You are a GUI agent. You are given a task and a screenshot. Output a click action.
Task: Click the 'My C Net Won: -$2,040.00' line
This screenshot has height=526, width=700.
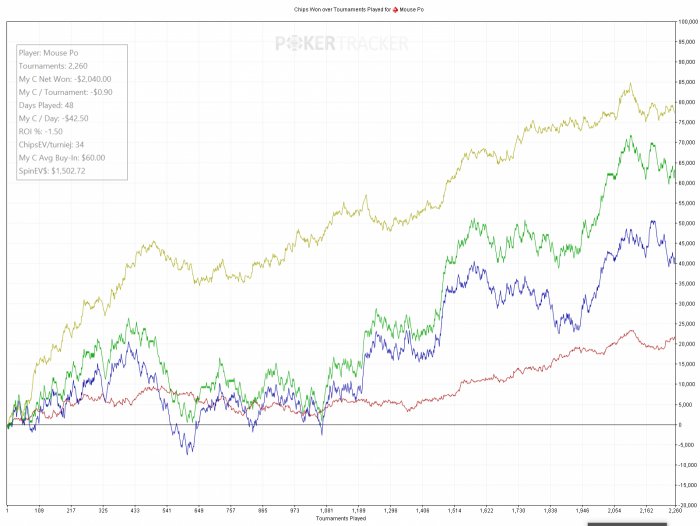[65, 79]
